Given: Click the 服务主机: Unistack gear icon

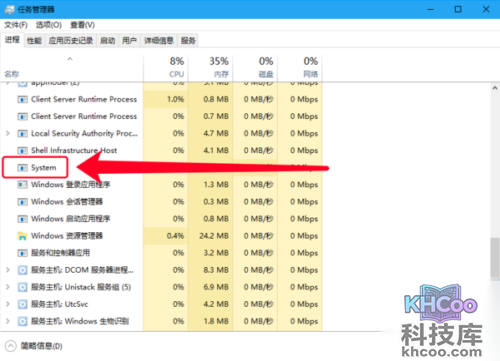Looking at the screenshot, I should click(22, 287).
